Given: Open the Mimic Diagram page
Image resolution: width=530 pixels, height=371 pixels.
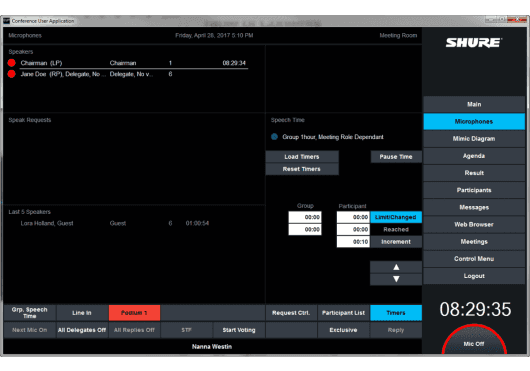Looking at the screenshot, I should (474, 139).
